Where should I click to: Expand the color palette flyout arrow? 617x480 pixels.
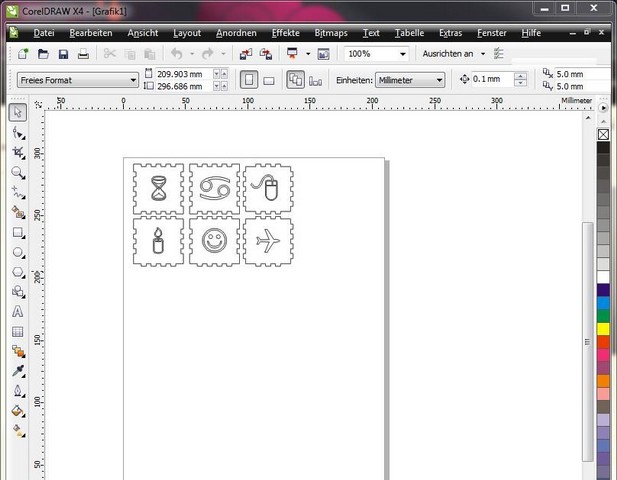[603, 108]
